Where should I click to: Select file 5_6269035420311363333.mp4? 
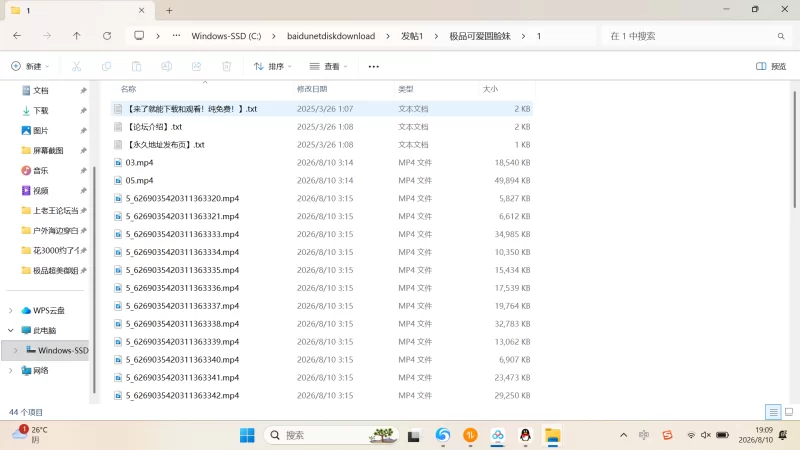tap(322, 234)
